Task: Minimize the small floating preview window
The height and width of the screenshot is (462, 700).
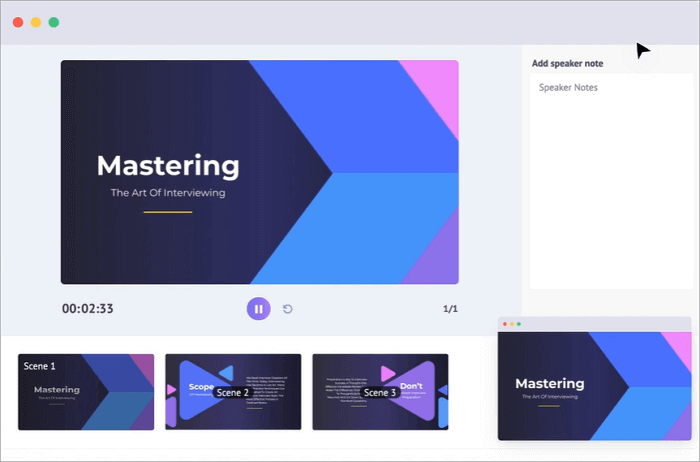Action: 514,324
